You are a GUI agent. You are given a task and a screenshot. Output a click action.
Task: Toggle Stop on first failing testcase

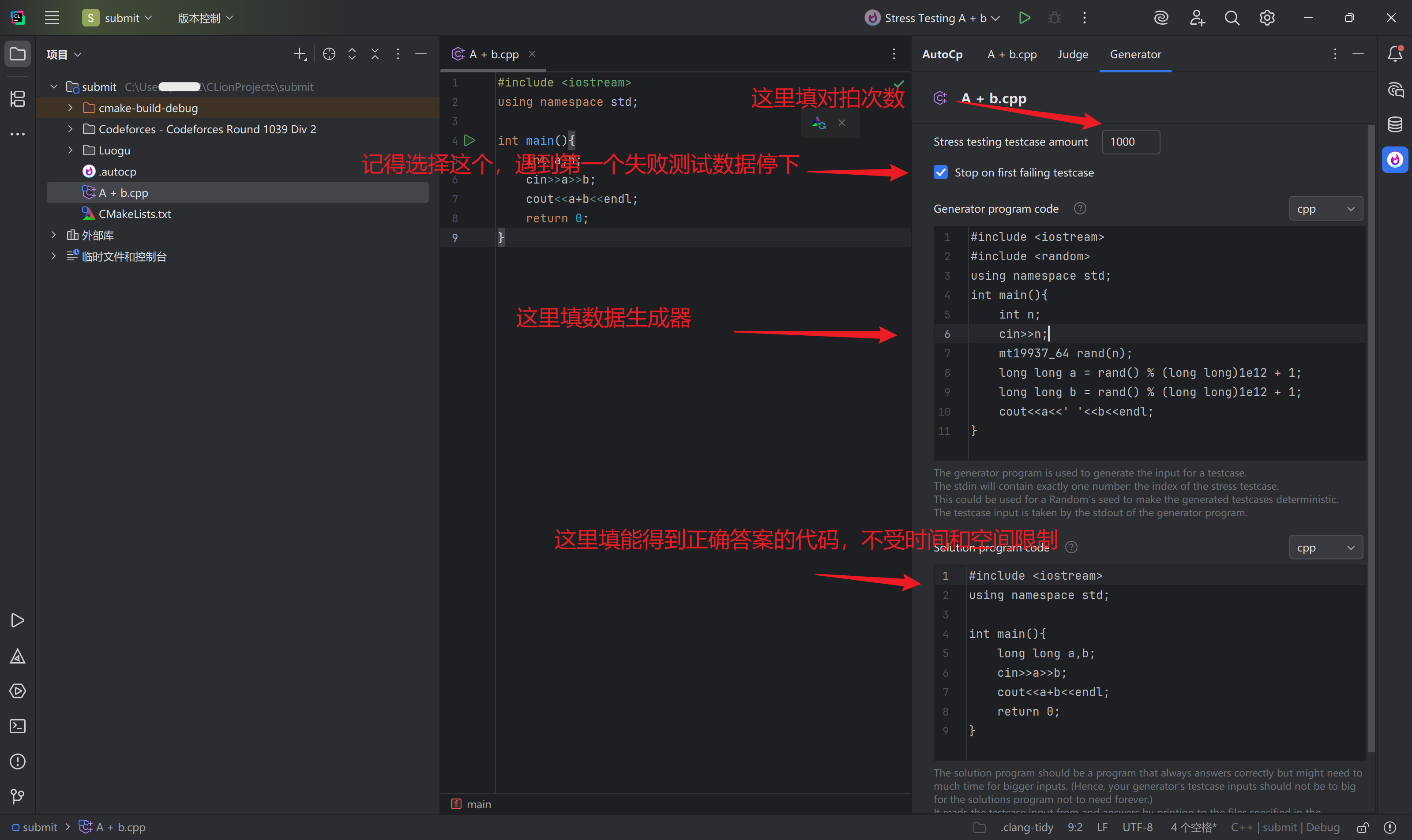pyautogui.click(x=940, y=172)
